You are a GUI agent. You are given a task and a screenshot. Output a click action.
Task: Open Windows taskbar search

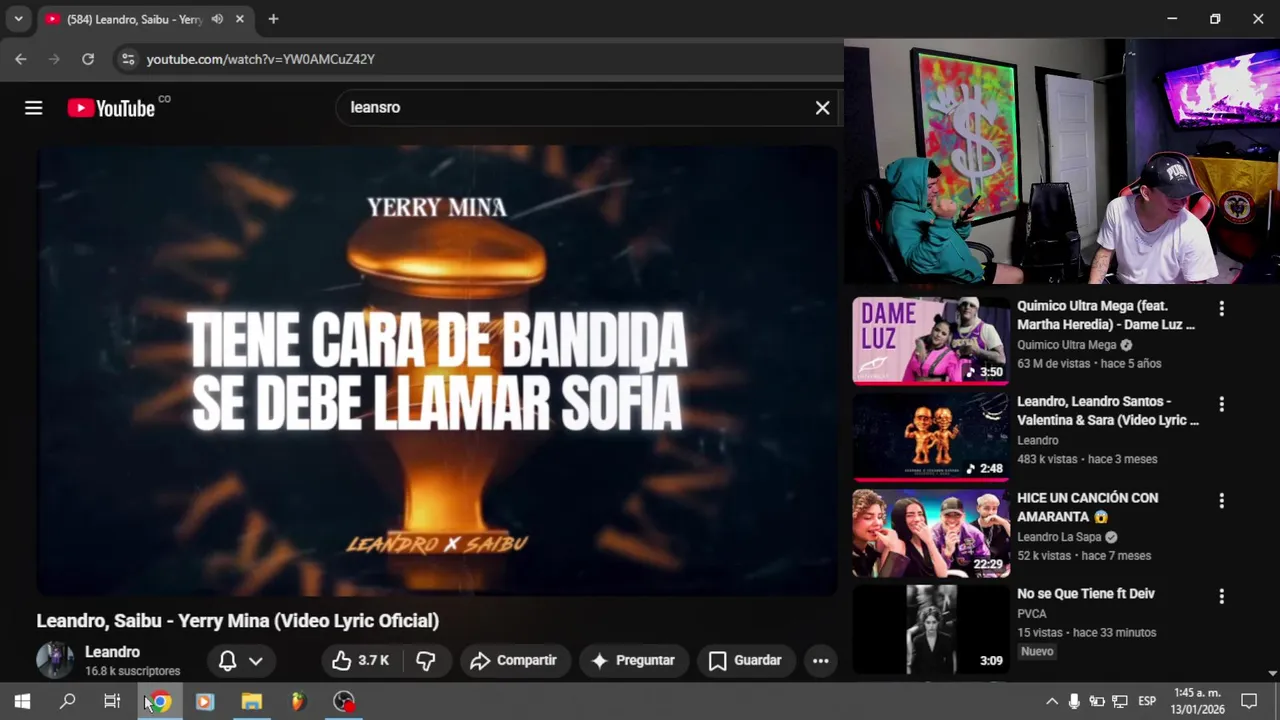(67, 701)
